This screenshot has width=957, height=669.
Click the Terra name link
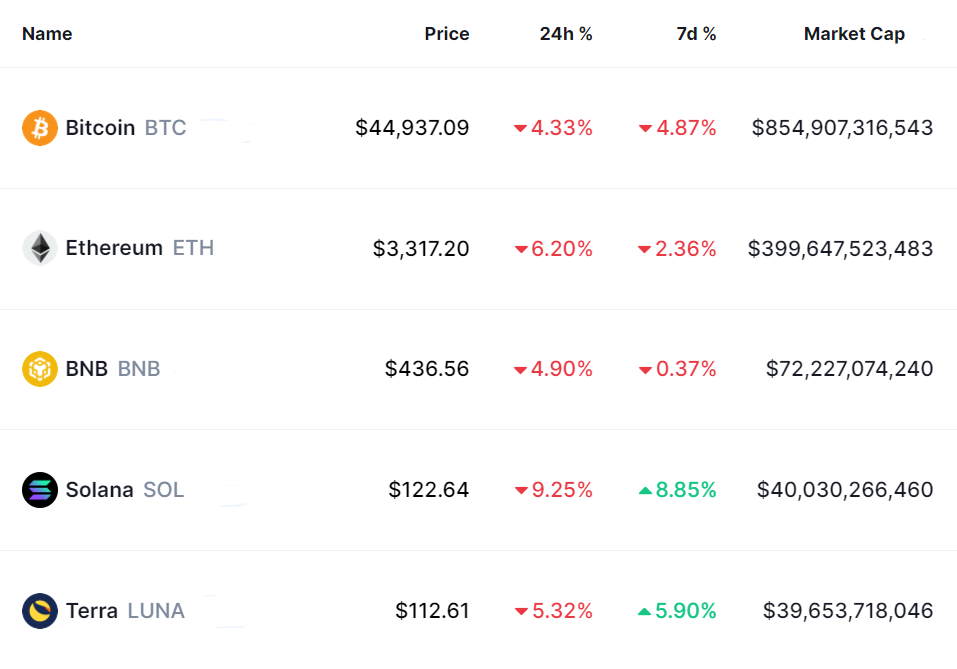pyautogui.click(x=91, y=610)
